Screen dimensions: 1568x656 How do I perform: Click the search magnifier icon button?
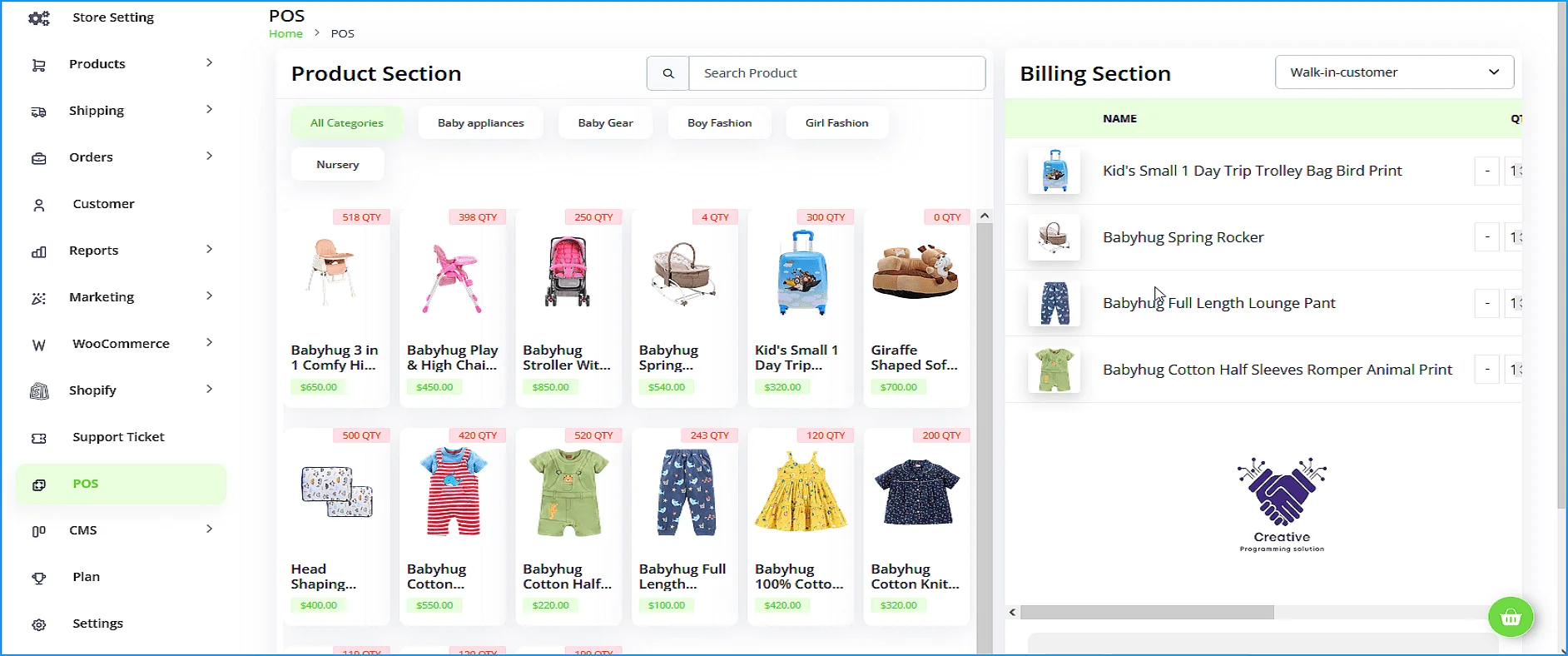pos(667,73)
